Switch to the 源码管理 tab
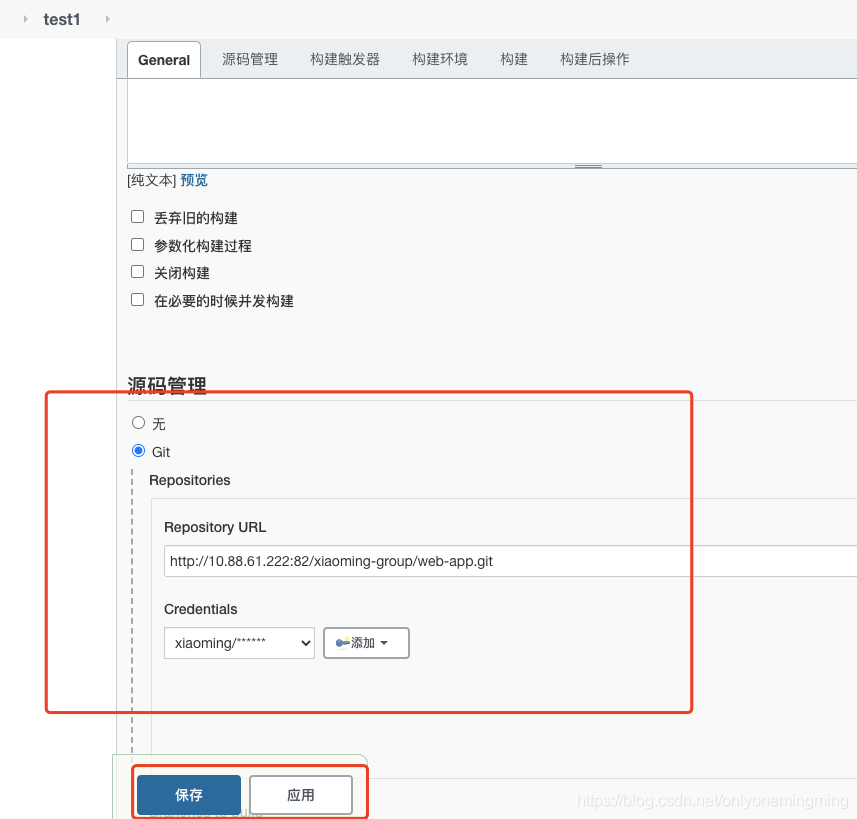Viewport: 857px width, 819px height. (250, 59)
